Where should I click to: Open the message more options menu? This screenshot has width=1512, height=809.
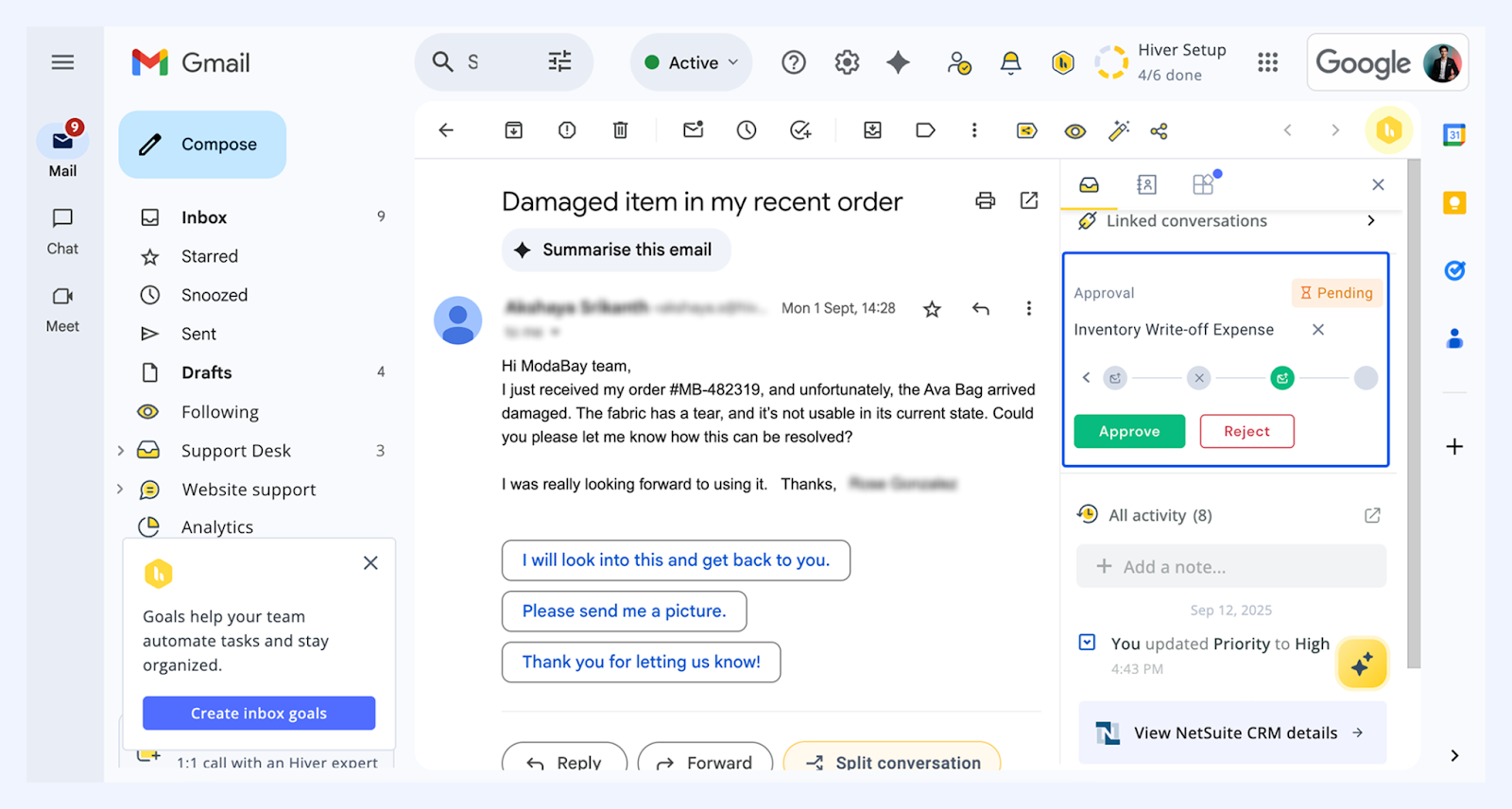click(1028, 308)
